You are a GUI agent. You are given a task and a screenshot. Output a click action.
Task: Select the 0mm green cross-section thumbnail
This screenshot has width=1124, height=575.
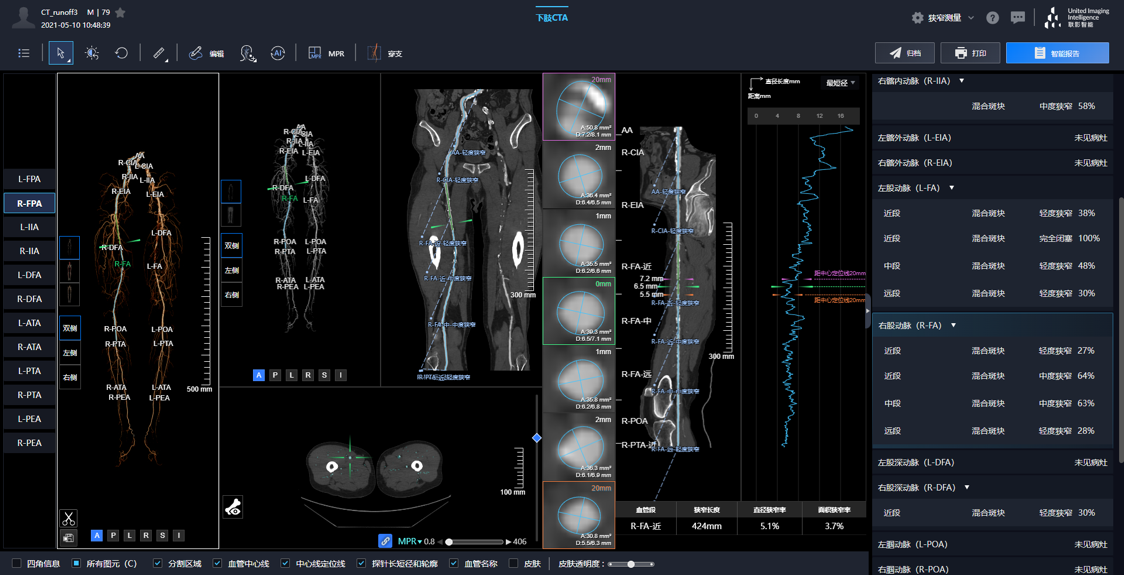pyautogui.click(x=579, y=311)
